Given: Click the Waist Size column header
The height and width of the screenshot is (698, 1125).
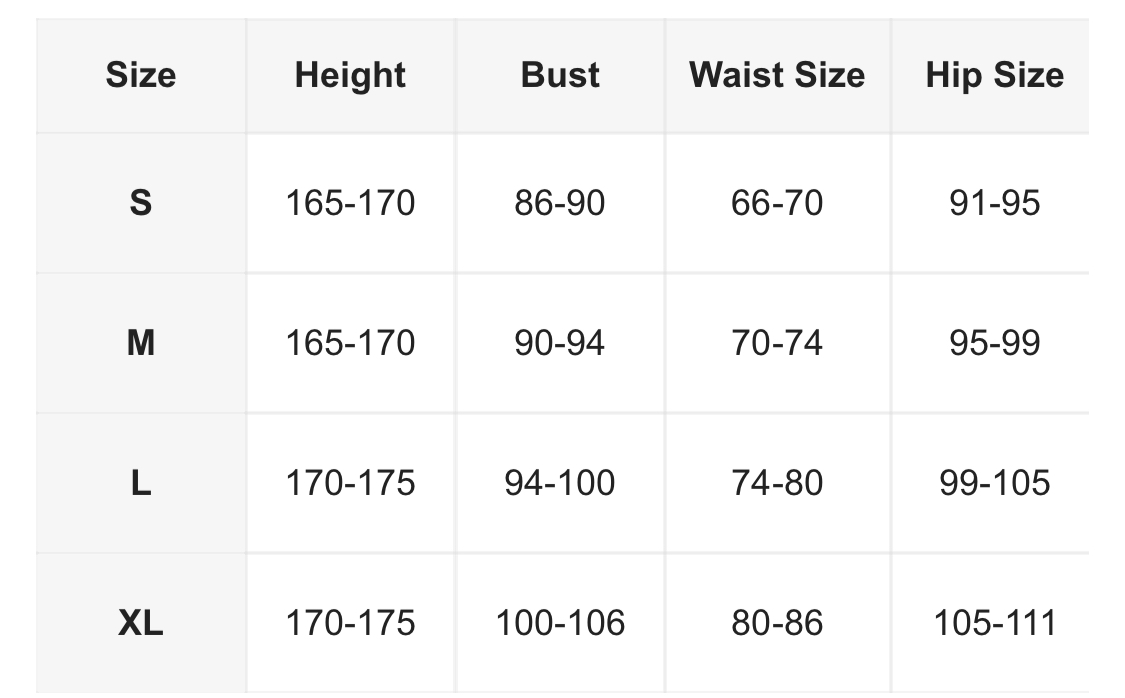Looking at the screenshot, I should pyautogui.click(x=777, y=76).
